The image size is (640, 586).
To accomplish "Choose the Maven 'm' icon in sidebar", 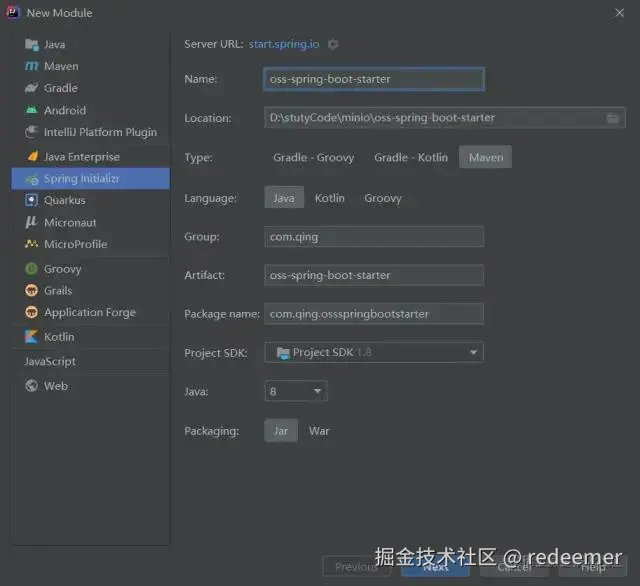I will tap(32, 66).
